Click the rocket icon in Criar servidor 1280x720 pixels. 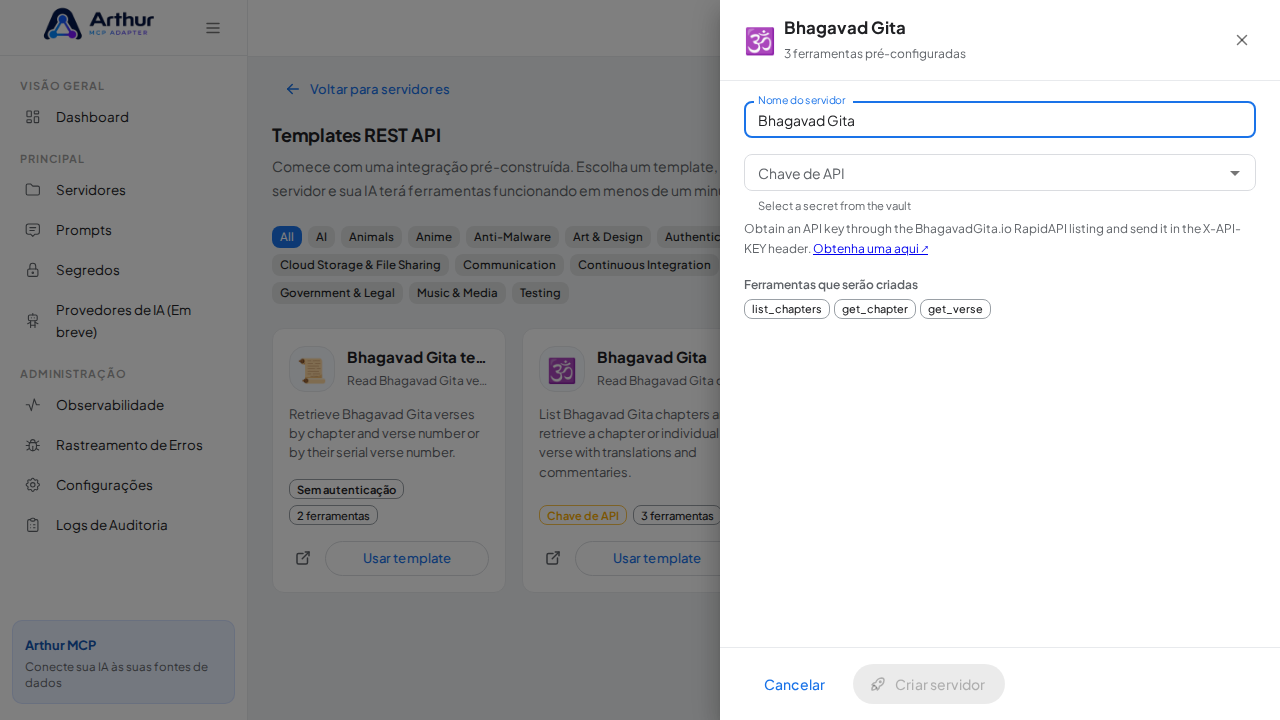pyautogui.click(x=878, y=684)
